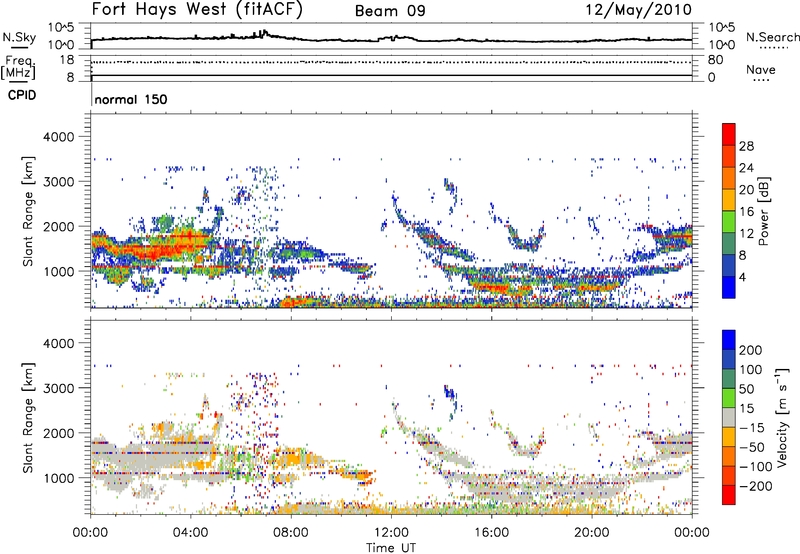Click the '1000' tick of the velocity panel
The height and width of the screenshot is (554, 800).
59,478
